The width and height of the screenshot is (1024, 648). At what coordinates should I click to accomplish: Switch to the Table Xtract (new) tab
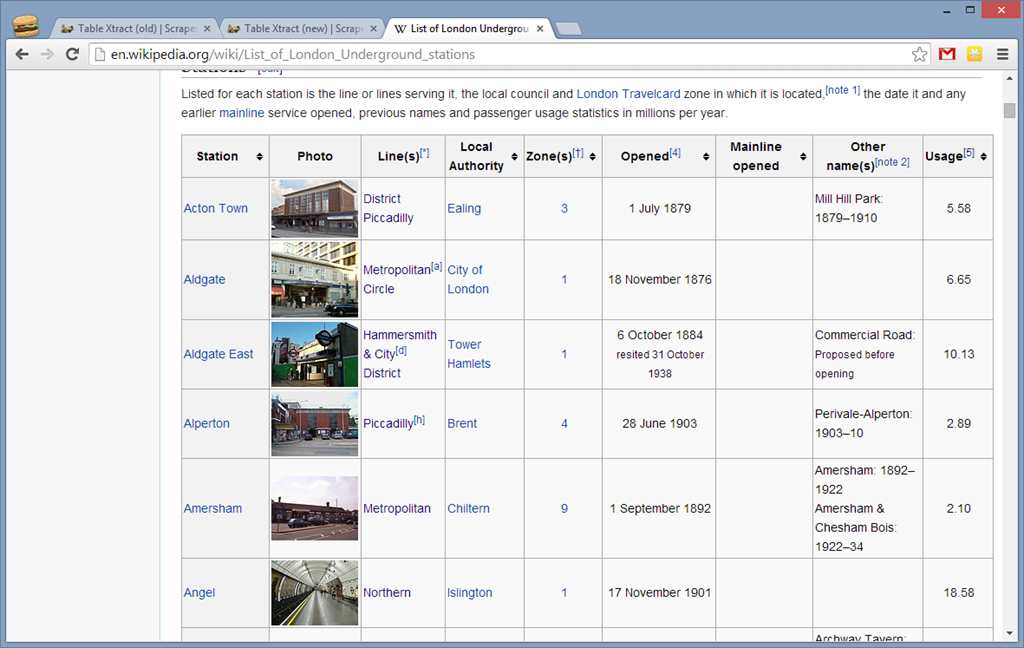click(x=302, y=29)
